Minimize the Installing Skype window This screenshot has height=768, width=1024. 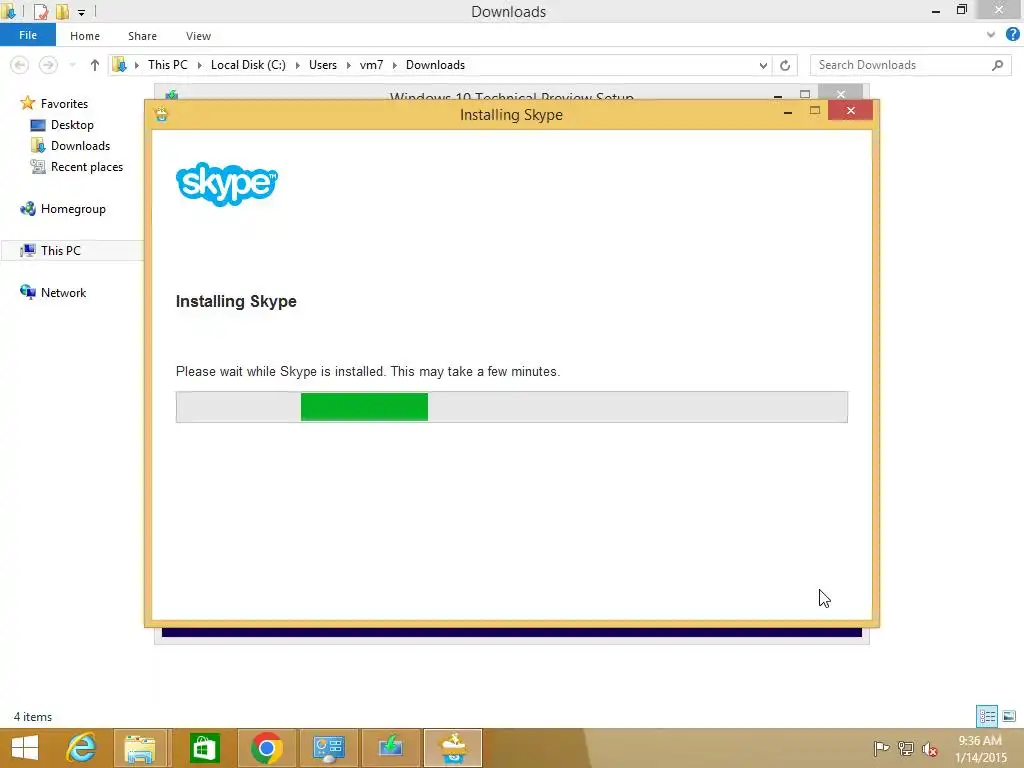click(x=788, y=112)
